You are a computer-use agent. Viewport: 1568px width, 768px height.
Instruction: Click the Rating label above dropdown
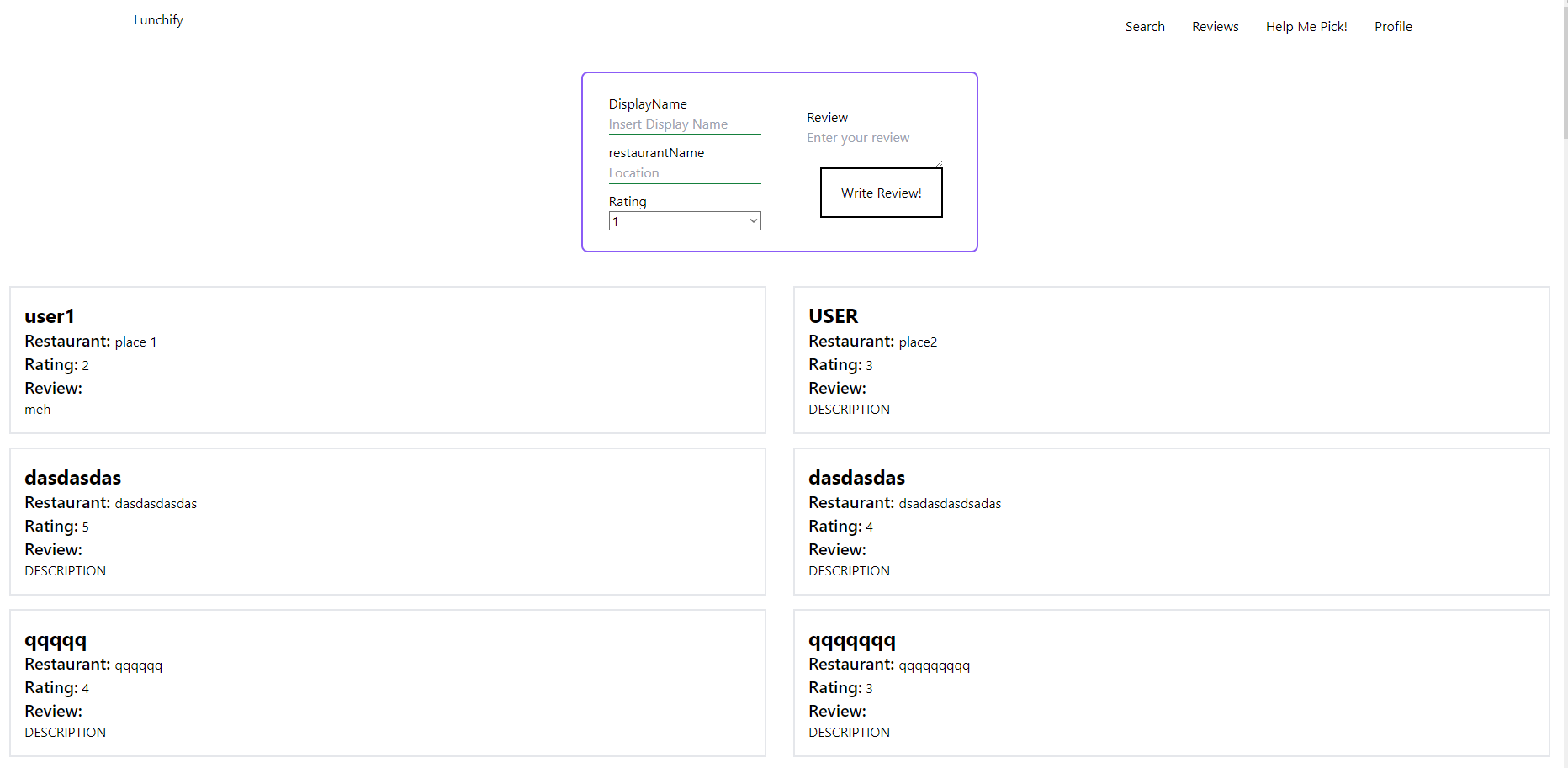(x=628, y=202)
